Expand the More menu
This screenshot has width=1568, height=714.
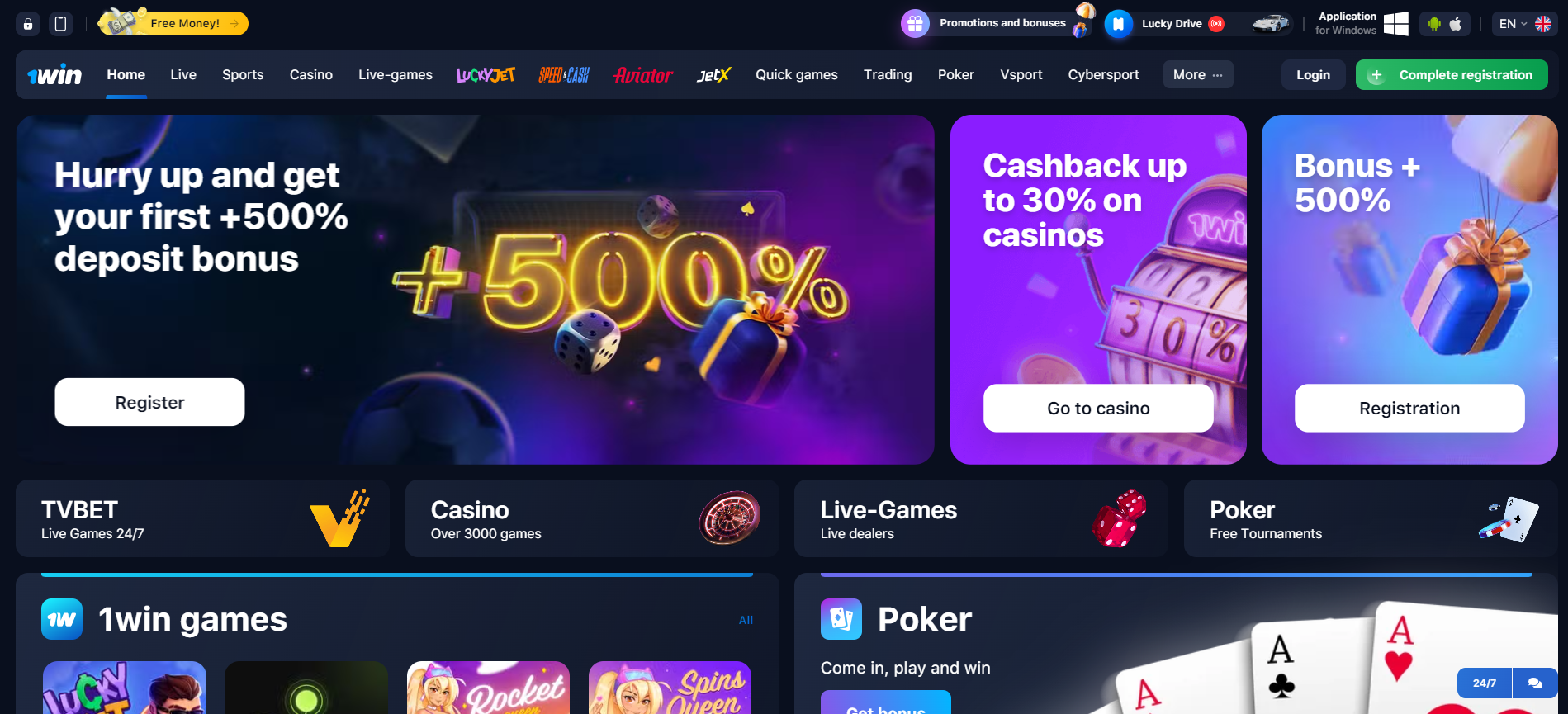click(x=1198, y=75)
